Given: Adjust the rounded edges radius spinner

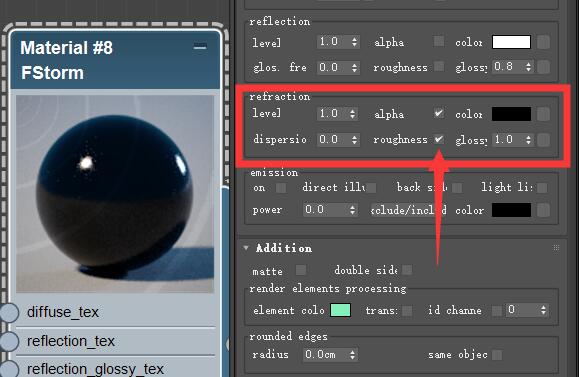Looking at the screenshot, I should coord(353,354).
